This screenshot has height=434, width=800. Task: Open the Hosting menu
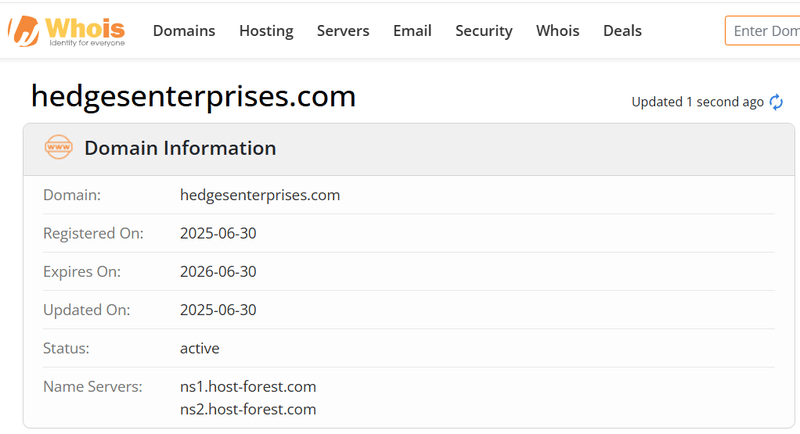tap(266, 31)
